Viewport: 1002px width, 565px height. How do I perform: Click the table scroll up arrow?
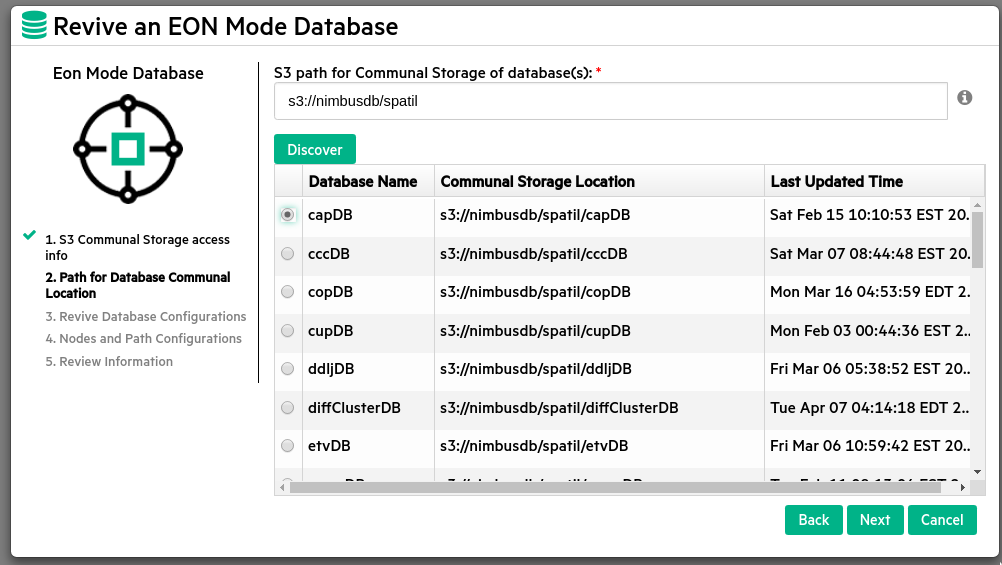[977, 204]
